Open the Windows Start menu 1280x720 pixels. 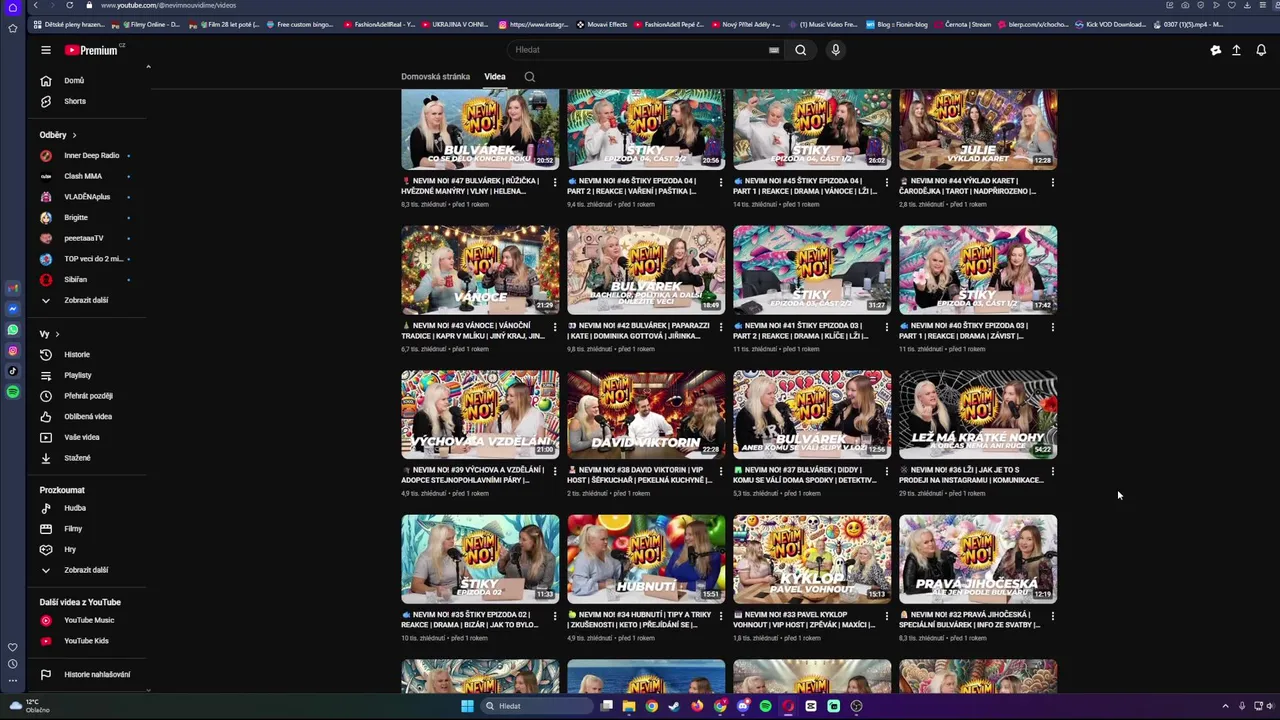pos(467,706)
